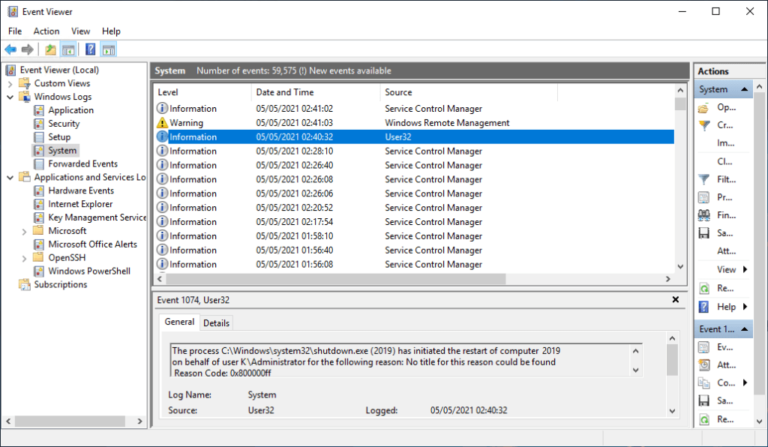Image resolution: width=768 pixels, height=447 pixels.
Task: Click the Up One Level folder icon
Action: pyautogui.click(x=50, y=49)
